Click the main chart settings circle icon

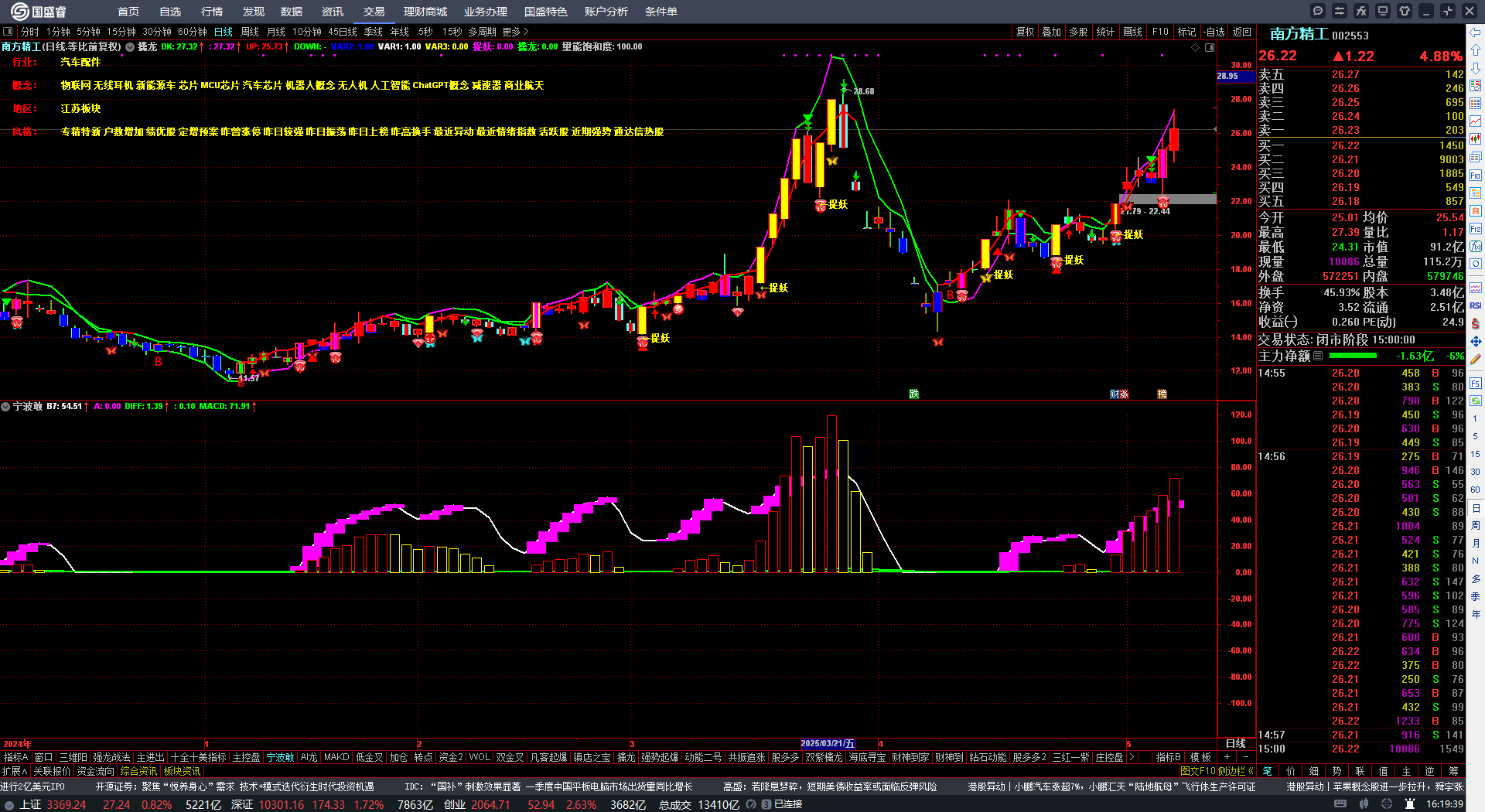coord(130,47)
